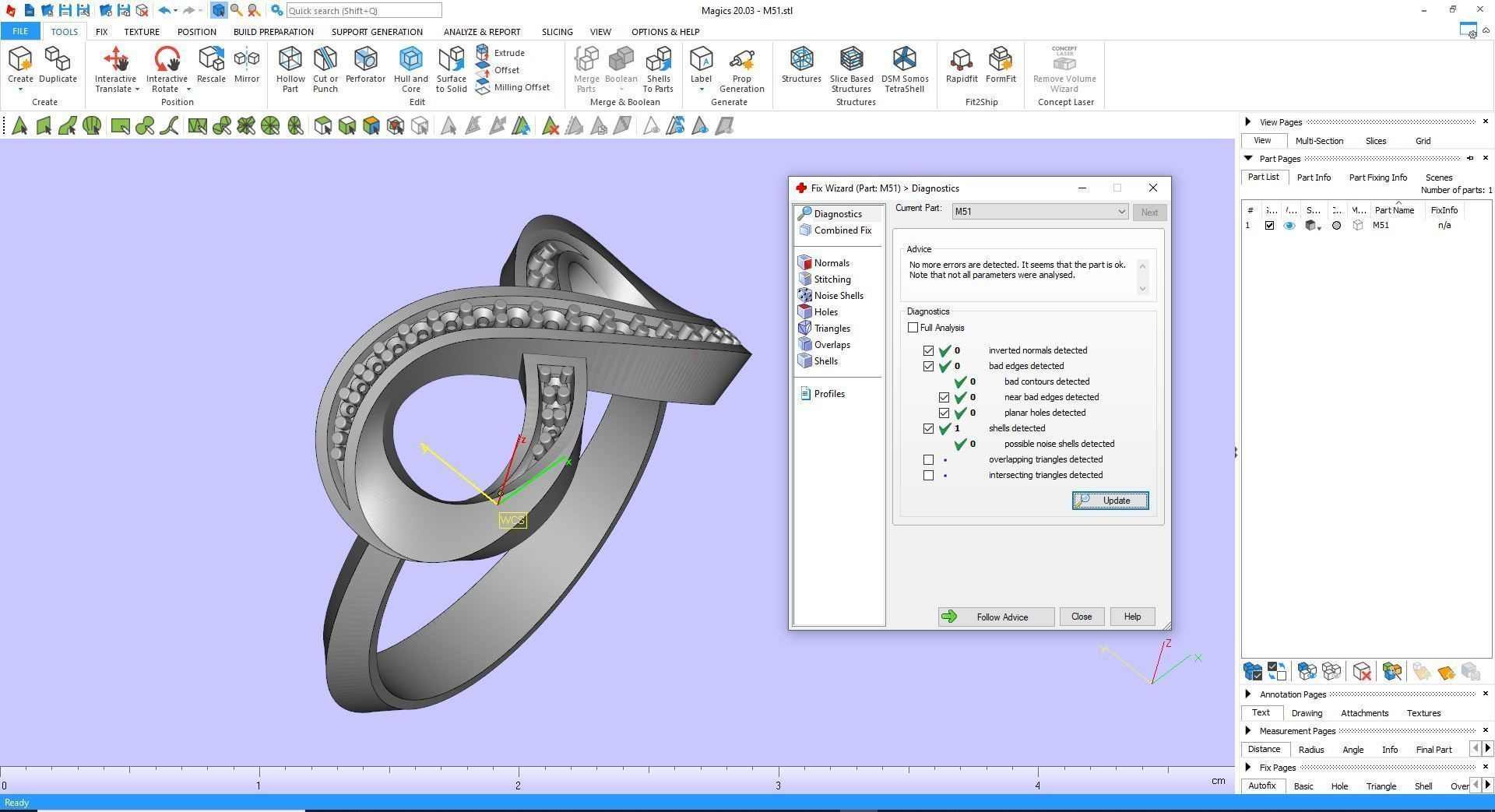
Task: Open Slice Based Structures
Action: coord(851,69)
